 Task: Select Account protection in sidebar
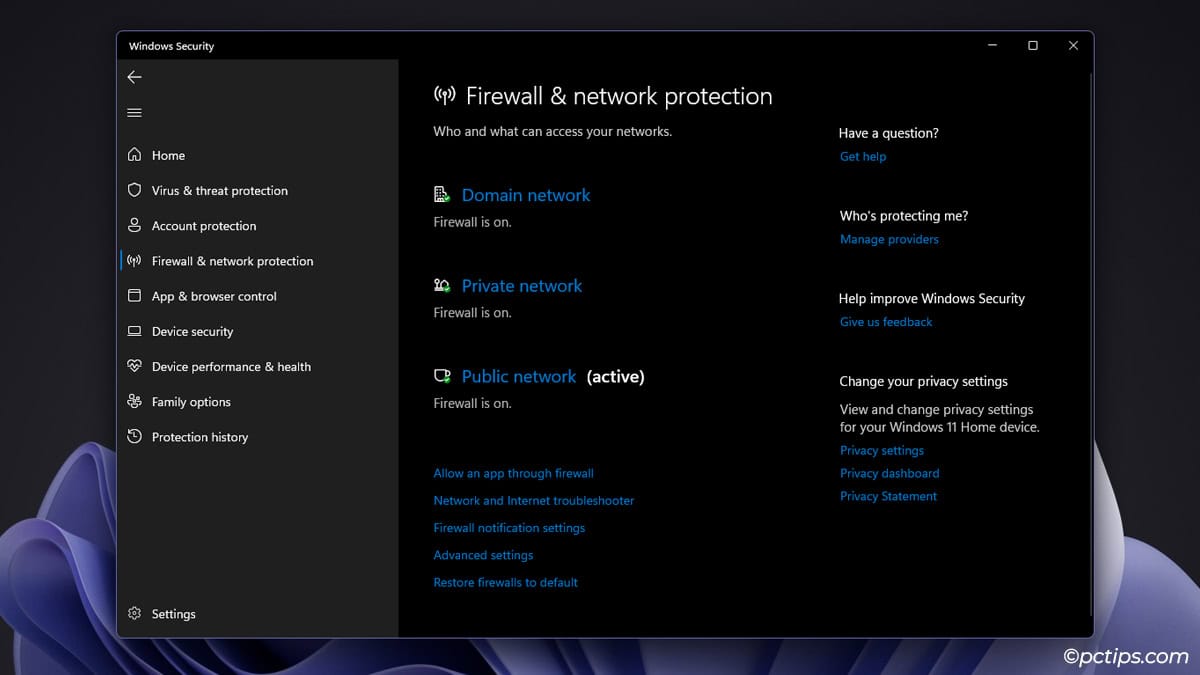(x=204, y=226)
